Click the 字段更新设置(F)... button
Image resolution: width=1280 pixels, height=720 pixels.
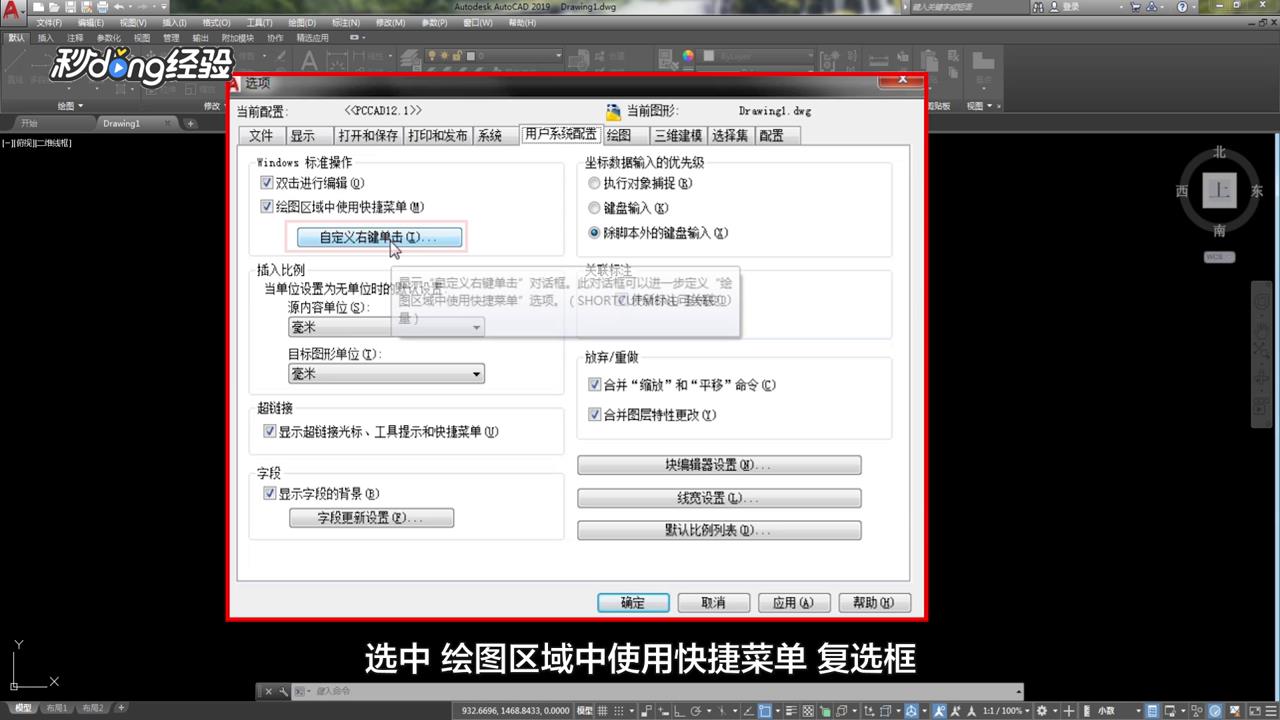371,518
